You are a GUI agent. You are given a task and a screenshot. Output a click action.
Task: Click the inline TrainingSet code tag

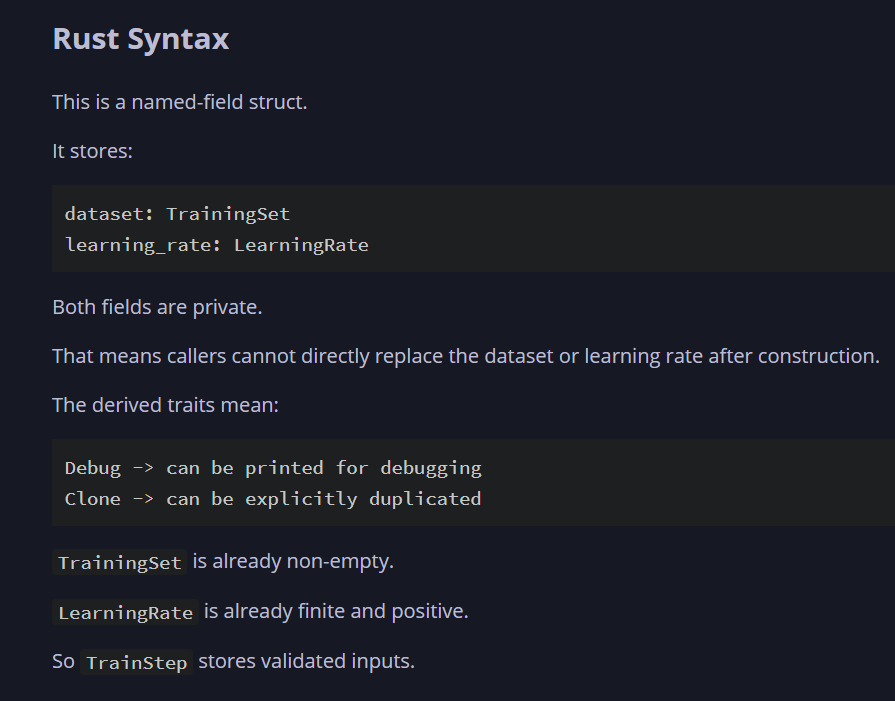[x=120, y=563]
